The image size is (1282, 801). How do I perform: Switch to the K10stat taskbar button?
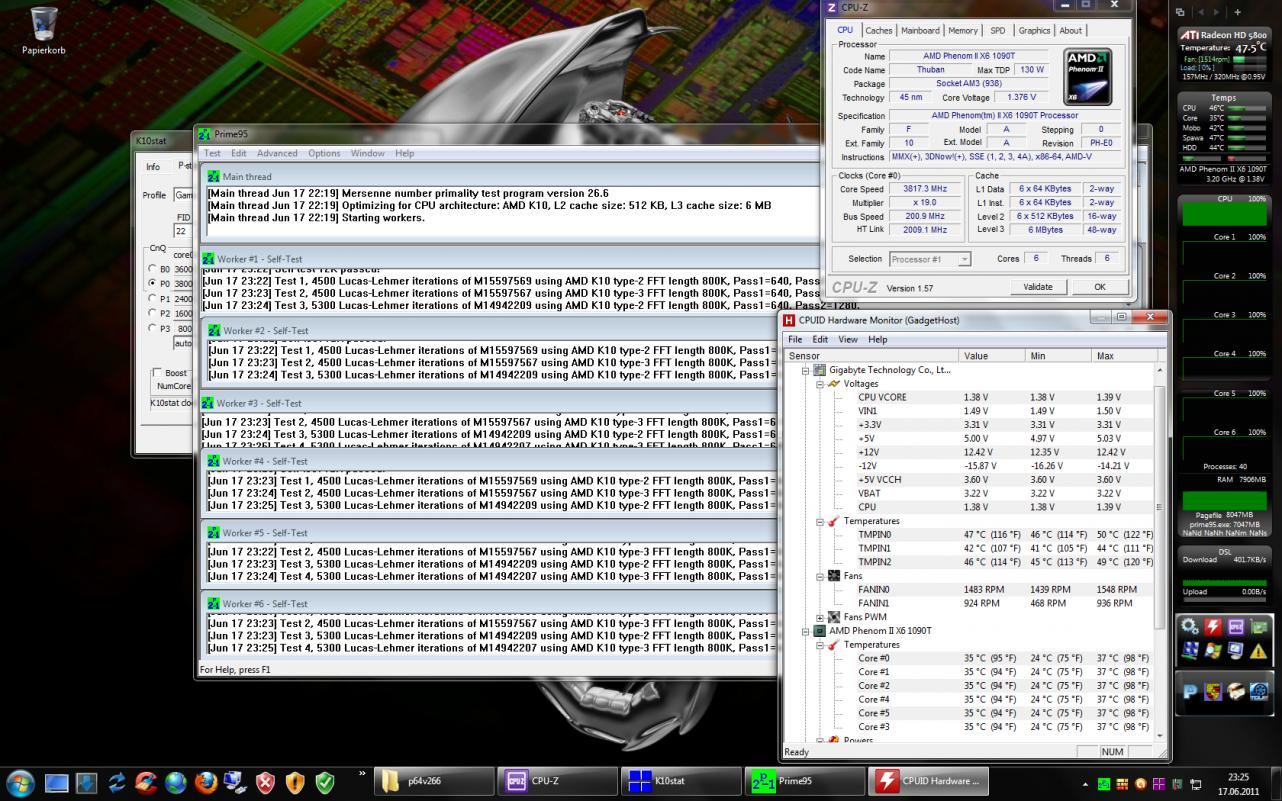(680, 782)
